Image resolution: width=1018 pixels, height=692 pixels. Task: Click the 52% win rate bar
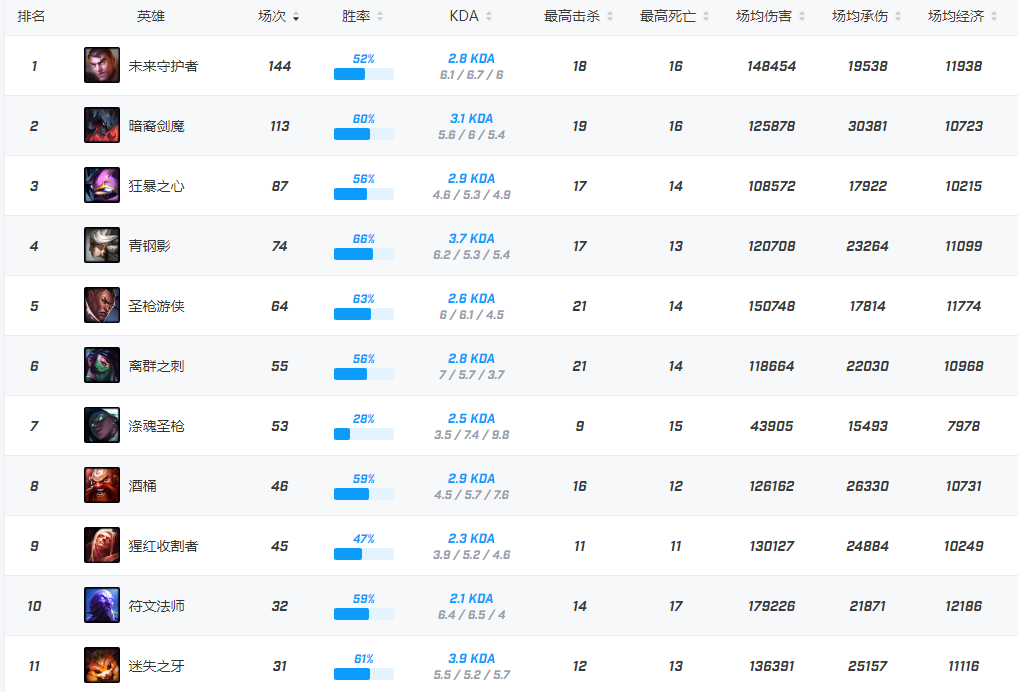pyautogui.click(x=364, y=74)
